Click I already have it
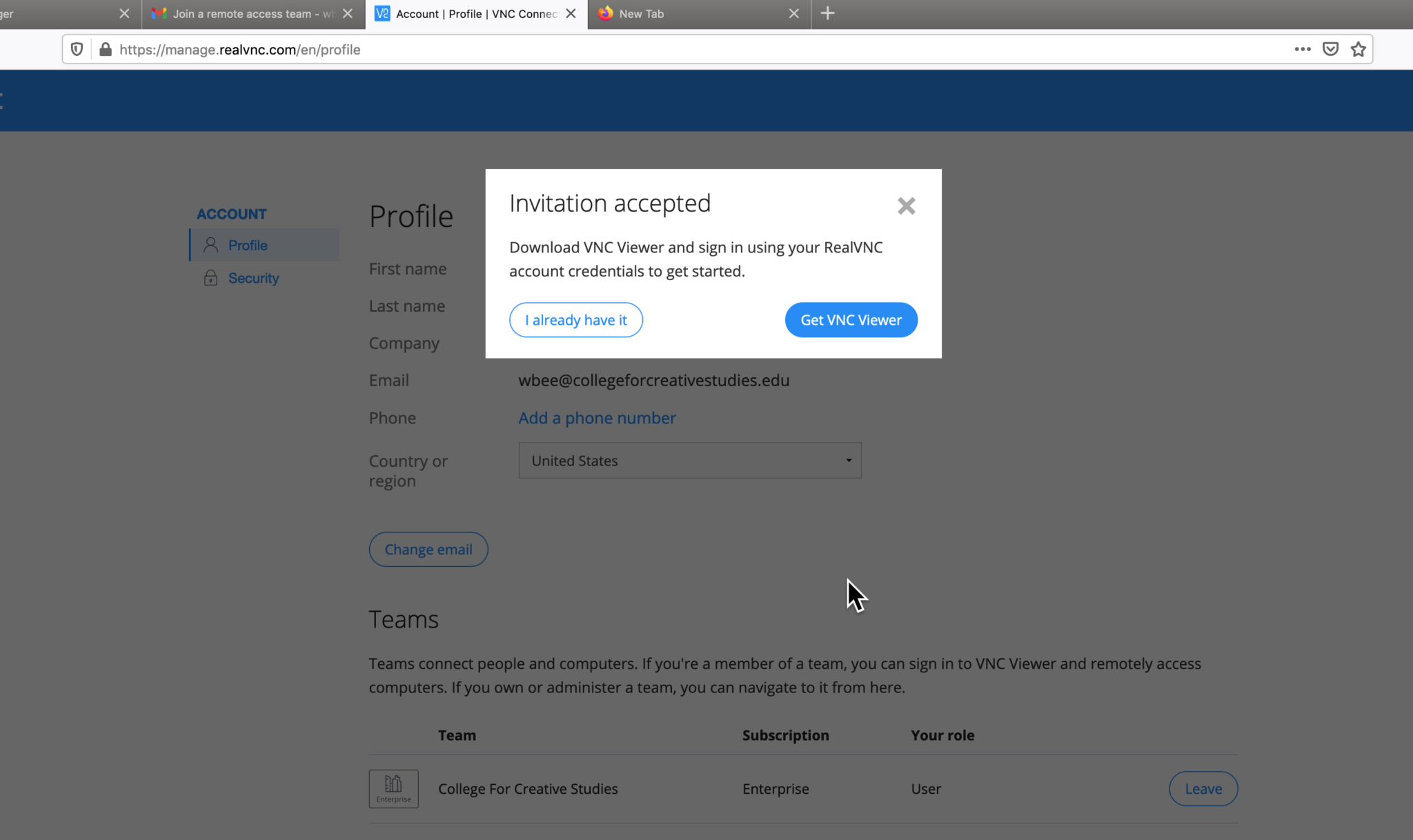The width and height of the screenshot is (1413, 840). [575, 319]
